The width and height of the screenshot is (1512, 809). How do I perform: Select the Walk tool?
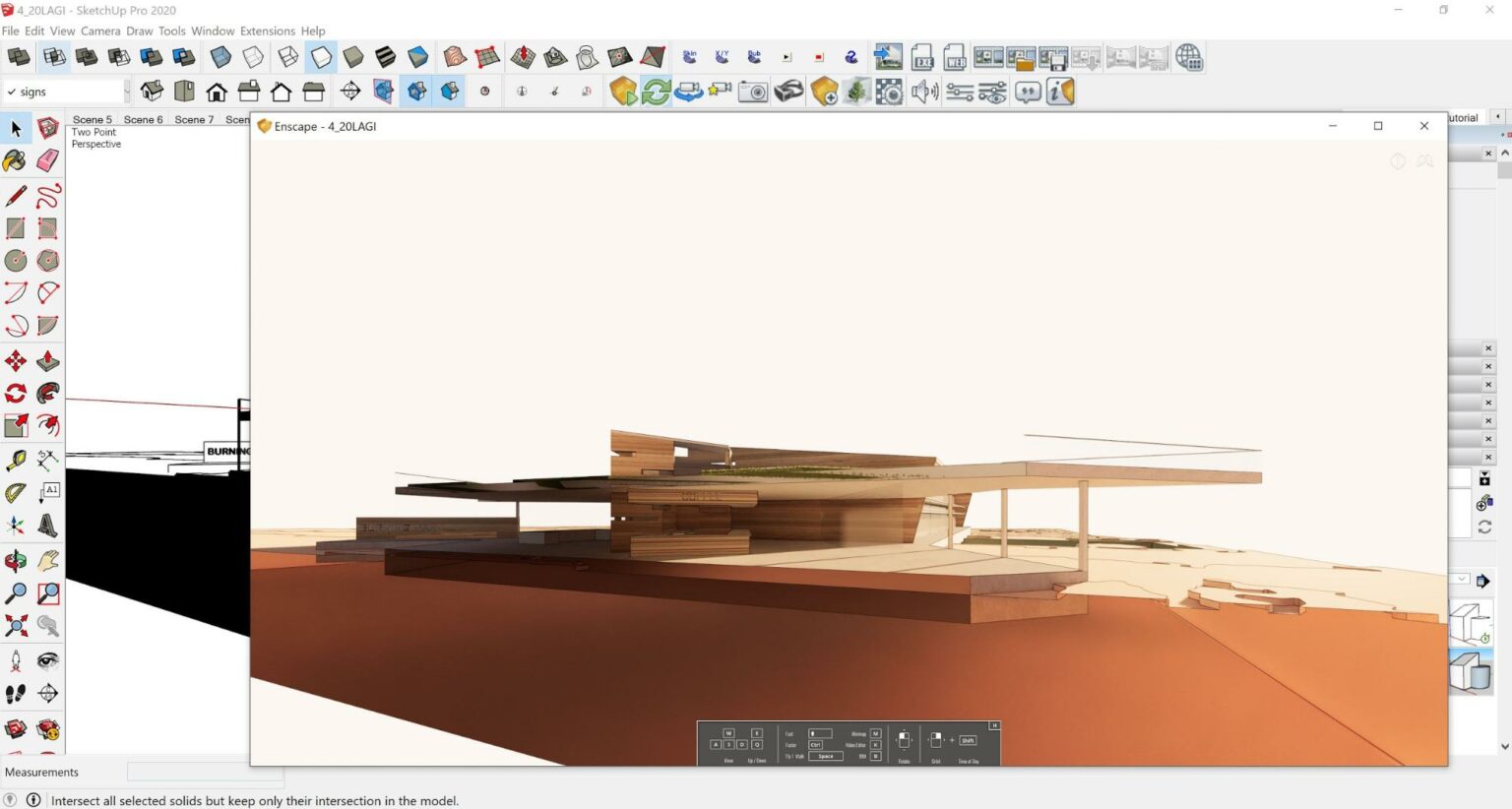(x=16, y=694)
